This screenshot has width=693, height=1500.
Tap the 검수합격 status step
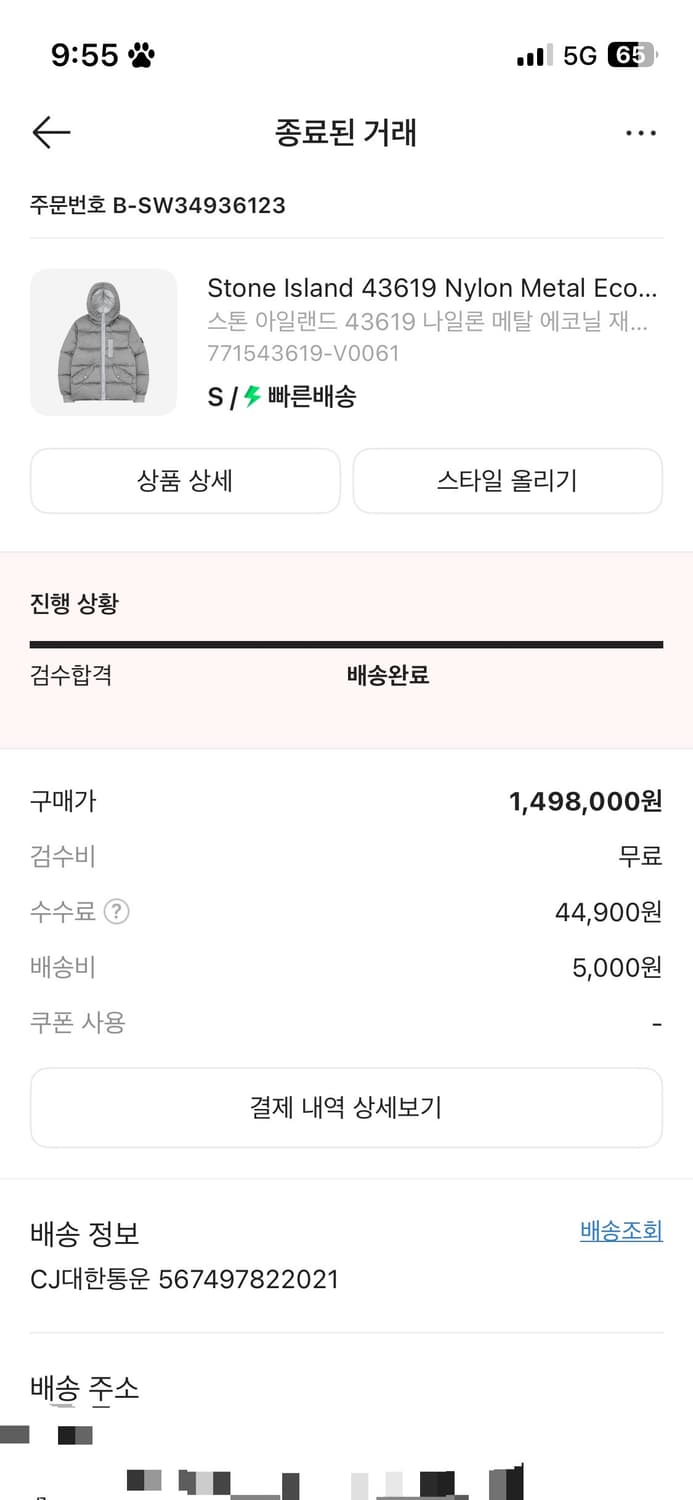pyautogui.click(x=68, y=676)
